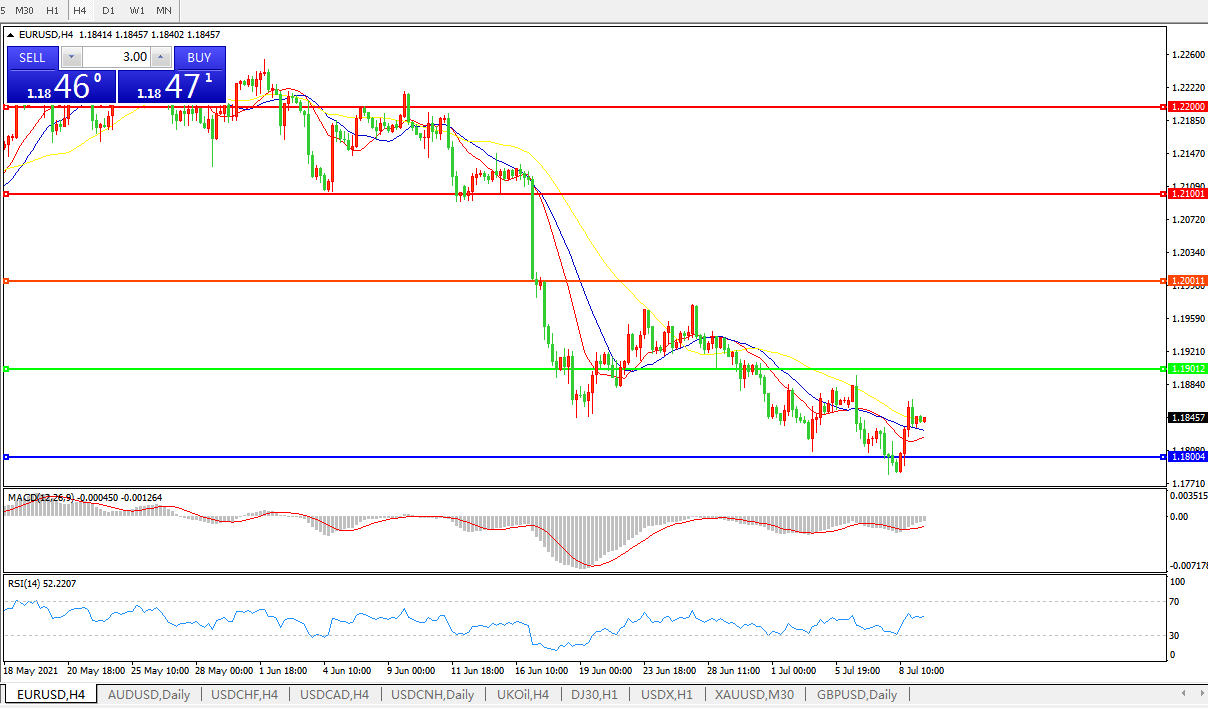Image resolution: width=1208 pixels, height=708 pixels.
Task: Select the MN monthly timeframe
Action: click(x=164, y=10)
